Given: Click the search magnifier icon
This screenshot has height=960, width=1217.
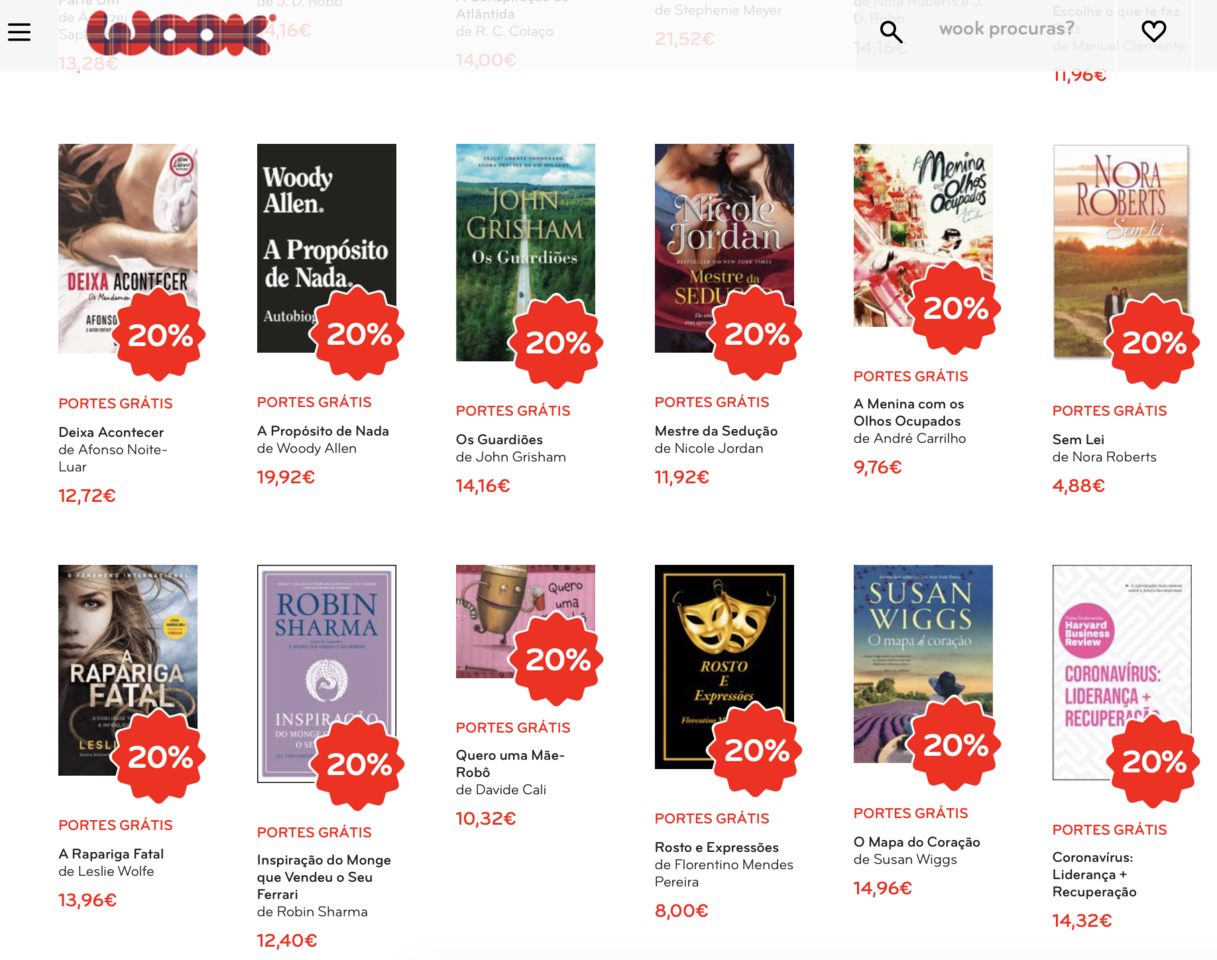Looking at the screenshot, I should [x=890, y=32].
